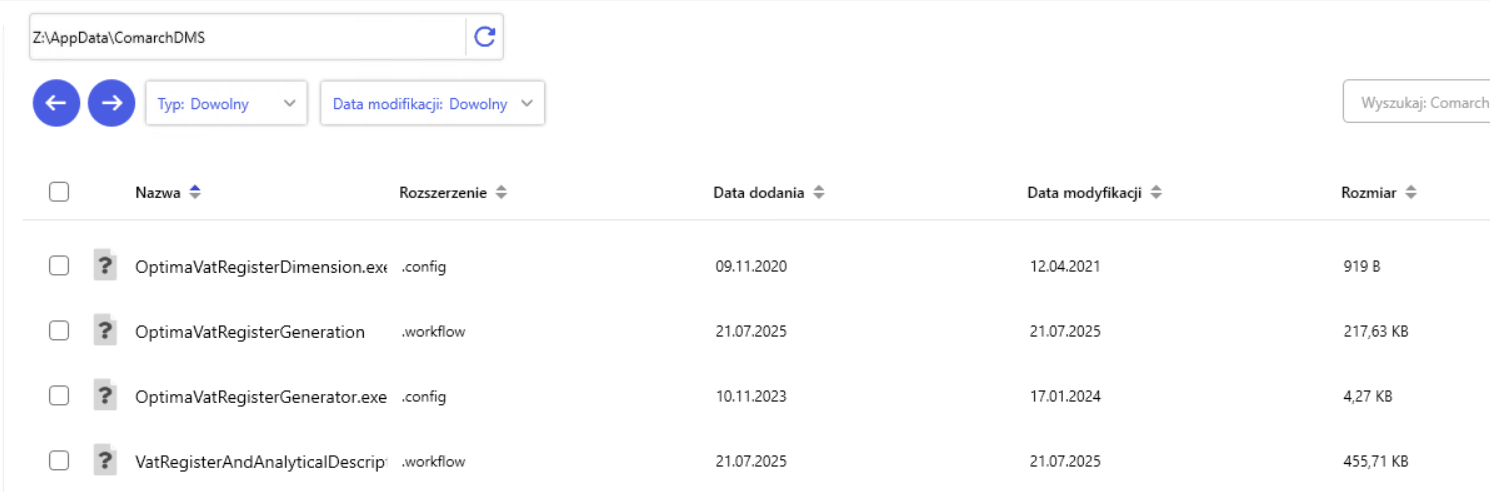Sort by the Data dodania column header
The image size is (1490, 492).
pyautogui.click(x=758, y=193)
